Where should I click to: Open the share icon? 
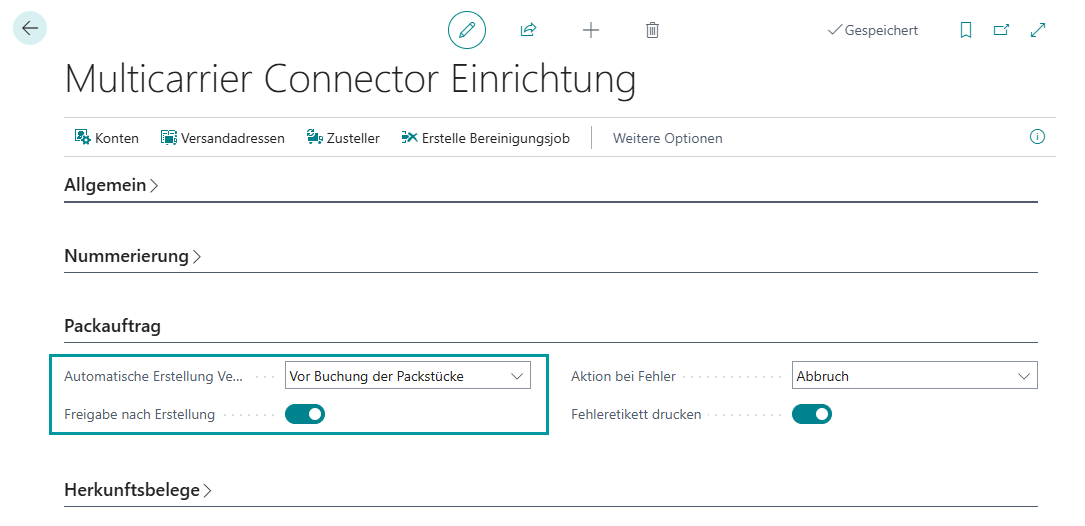pos(529,30)
